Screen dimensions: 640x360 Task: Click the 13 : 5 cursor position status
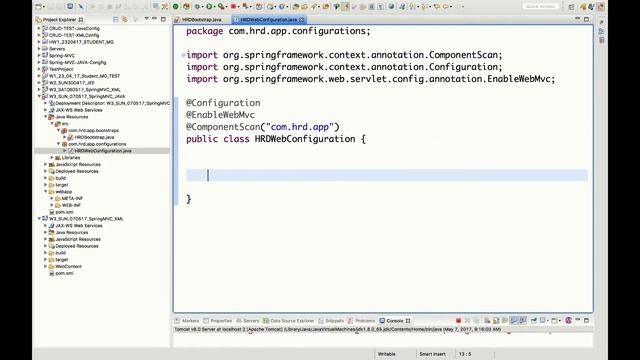(x=465, y=354)
